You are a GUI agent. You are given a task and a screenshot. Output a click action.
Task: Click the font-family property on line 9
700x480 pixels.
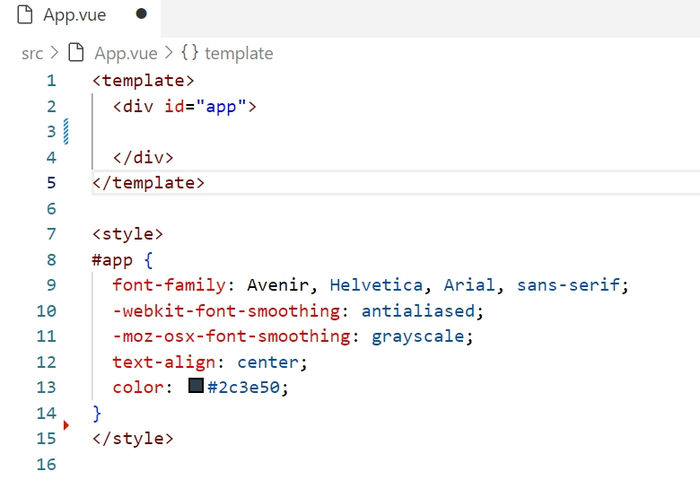(169, 285)
